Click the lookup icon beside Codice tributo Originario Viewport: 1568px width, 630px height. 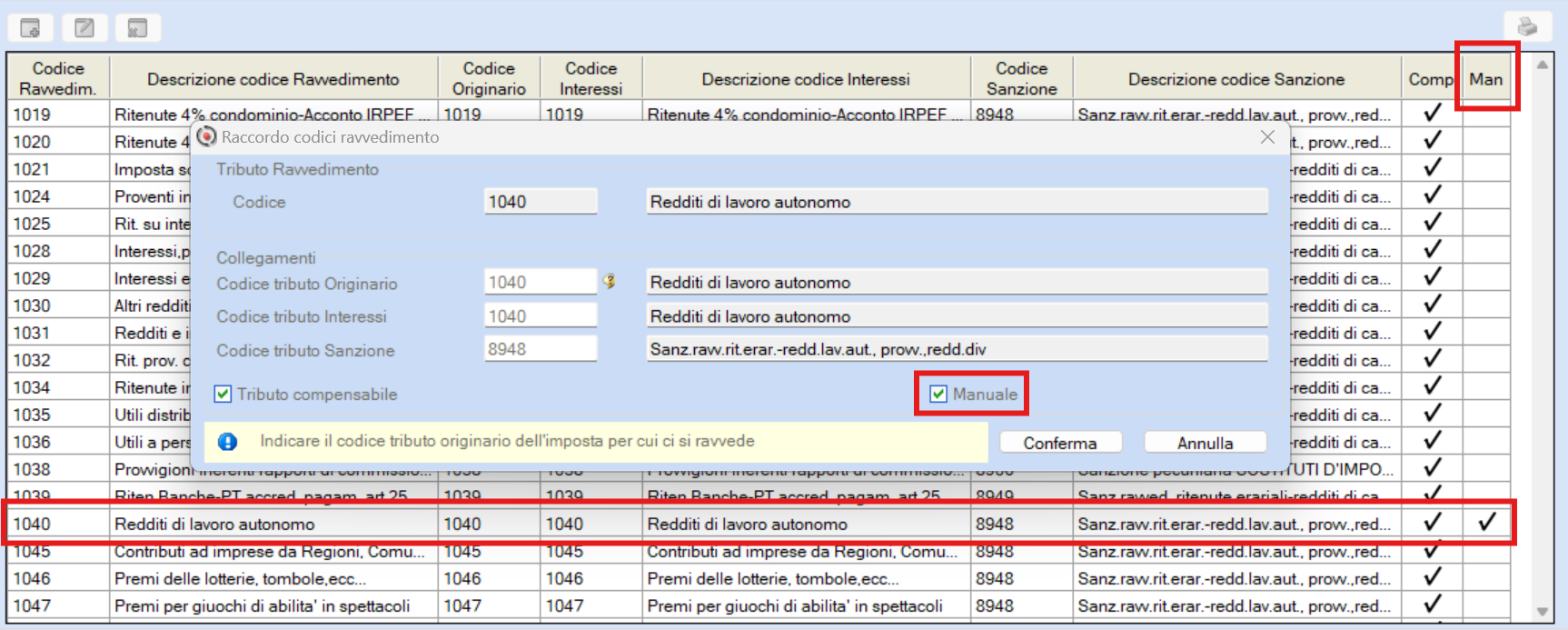(610, 282)
